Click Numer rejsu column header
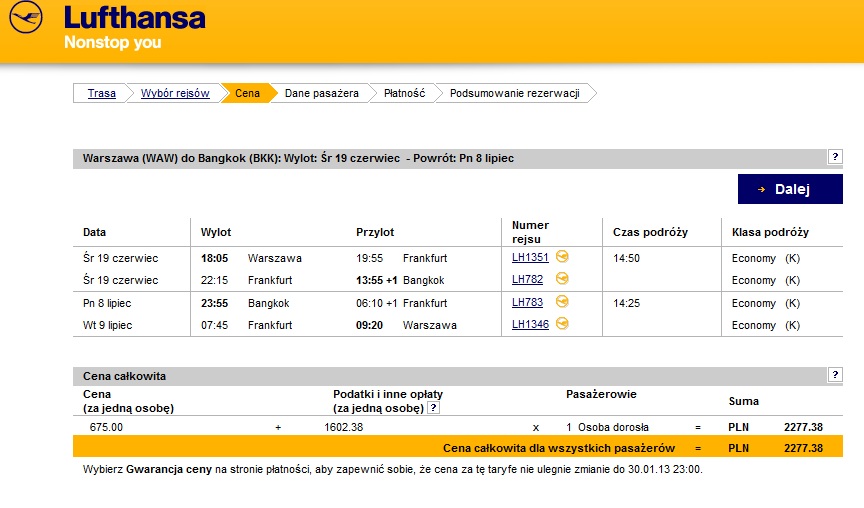Screen dimensions: 864x508 click(x=530, y=232)
